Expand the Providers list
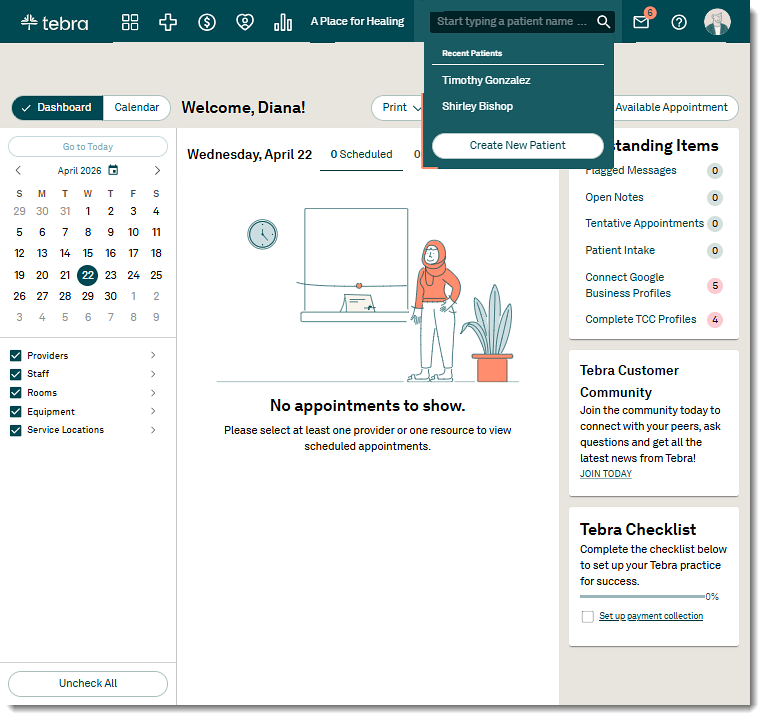This screenshot has height=720, width=765. [153, 355]
